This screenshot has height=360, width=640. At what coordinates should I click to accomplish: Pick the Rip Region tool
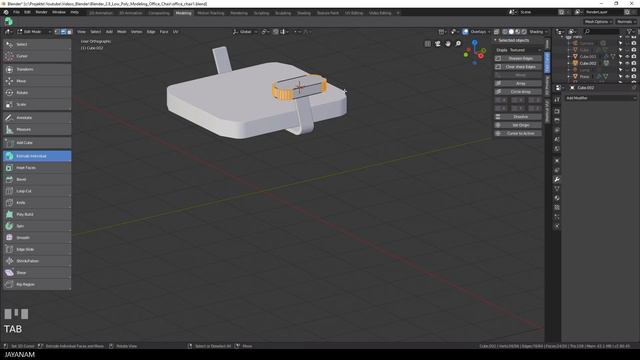[x=37, y=284]
